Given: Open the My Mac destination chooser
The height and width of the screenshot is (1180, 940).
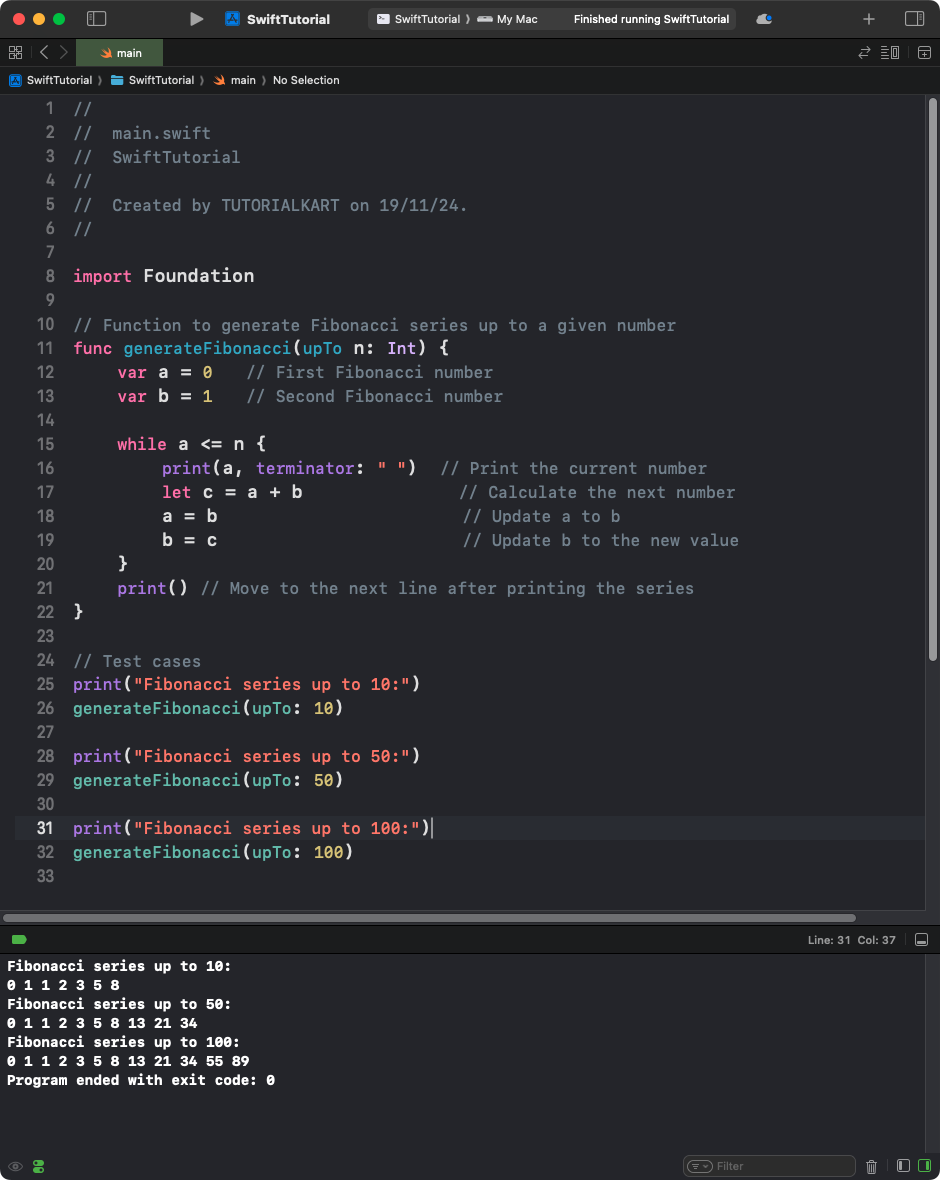Looking at the screenshot, I should (510, 18).
